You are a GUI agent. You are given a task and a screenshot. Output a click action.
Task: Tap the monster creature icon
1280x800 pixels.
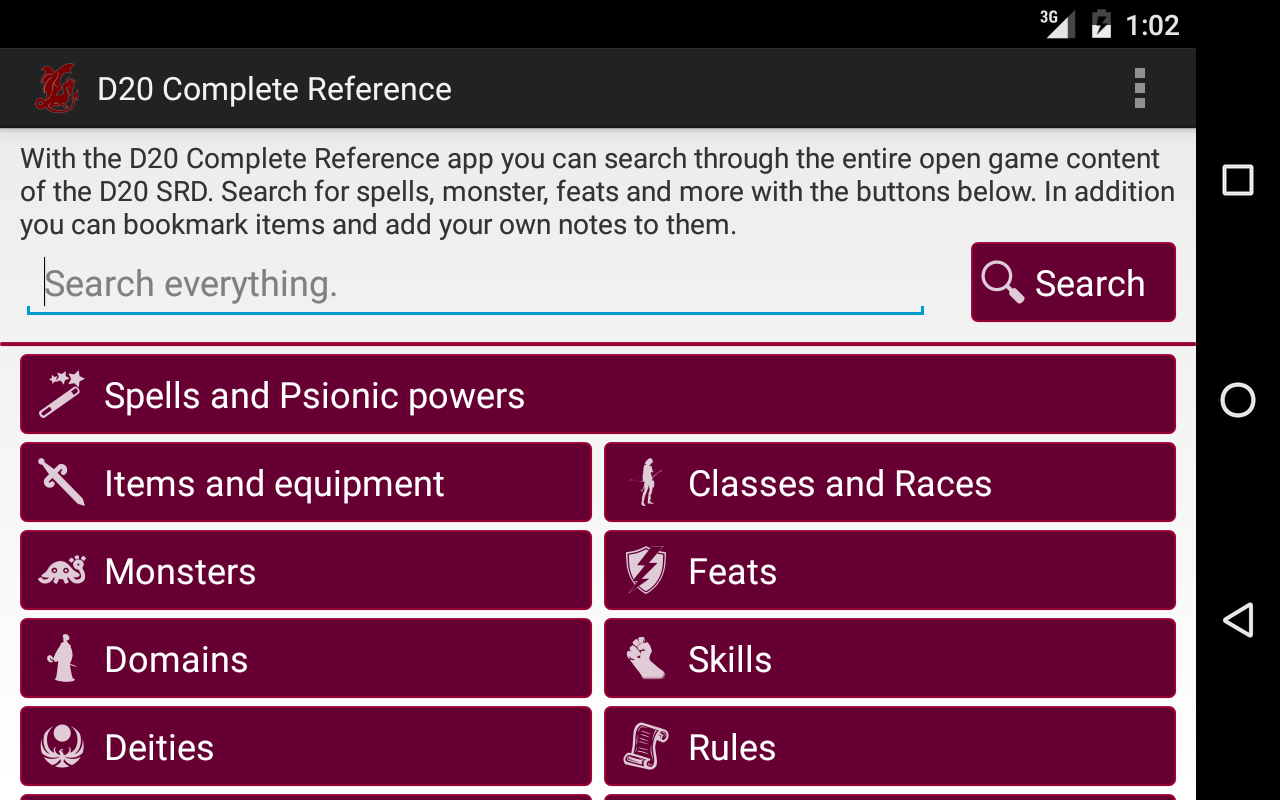tap(62, 570)
